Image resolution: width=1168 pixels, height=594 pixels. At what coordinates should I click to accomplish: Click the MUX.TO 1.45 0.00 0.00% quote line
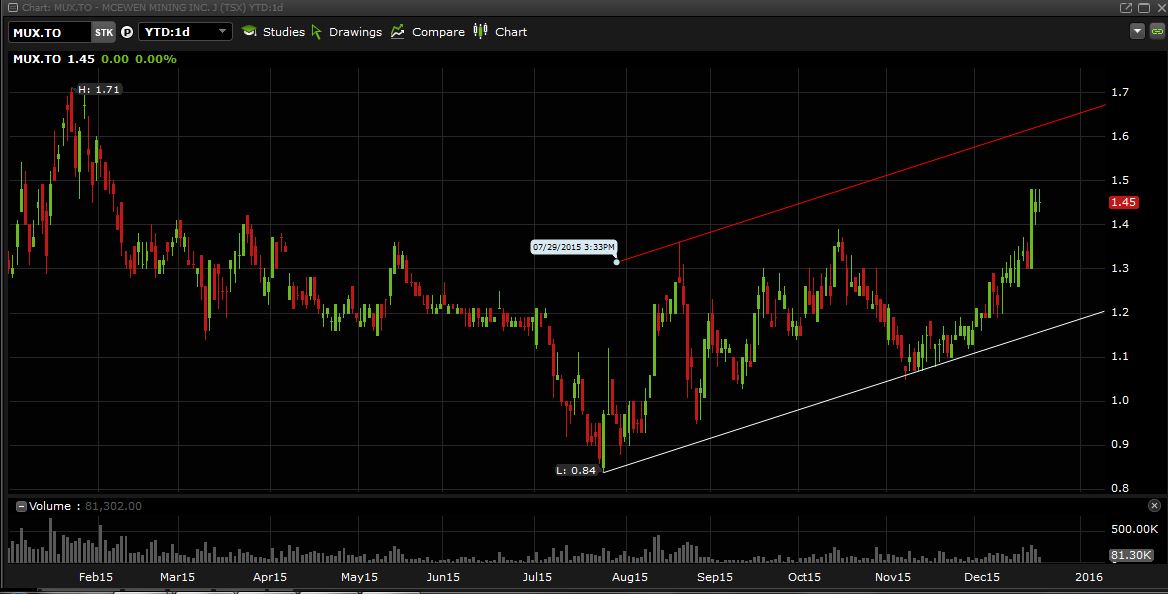pyautogui.click(x=95, y=59)
